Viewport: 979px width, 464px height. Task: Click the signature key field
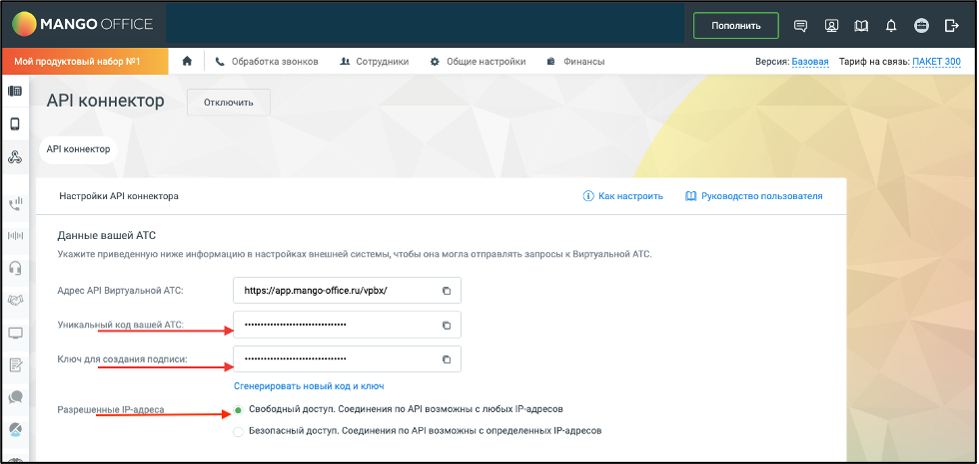[347, 359]
